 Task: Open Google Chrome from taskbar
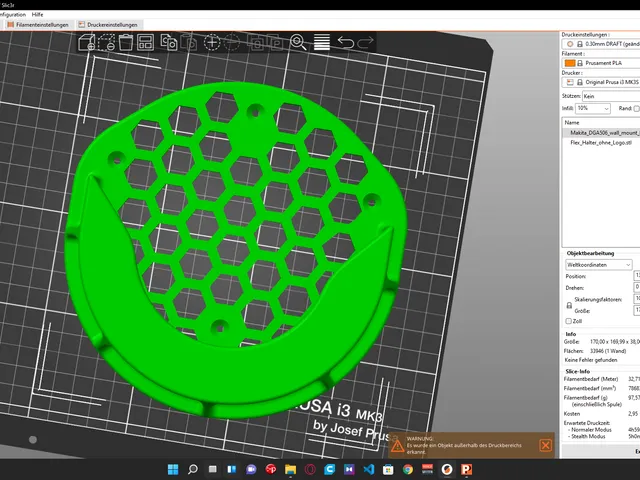point(408,469)
